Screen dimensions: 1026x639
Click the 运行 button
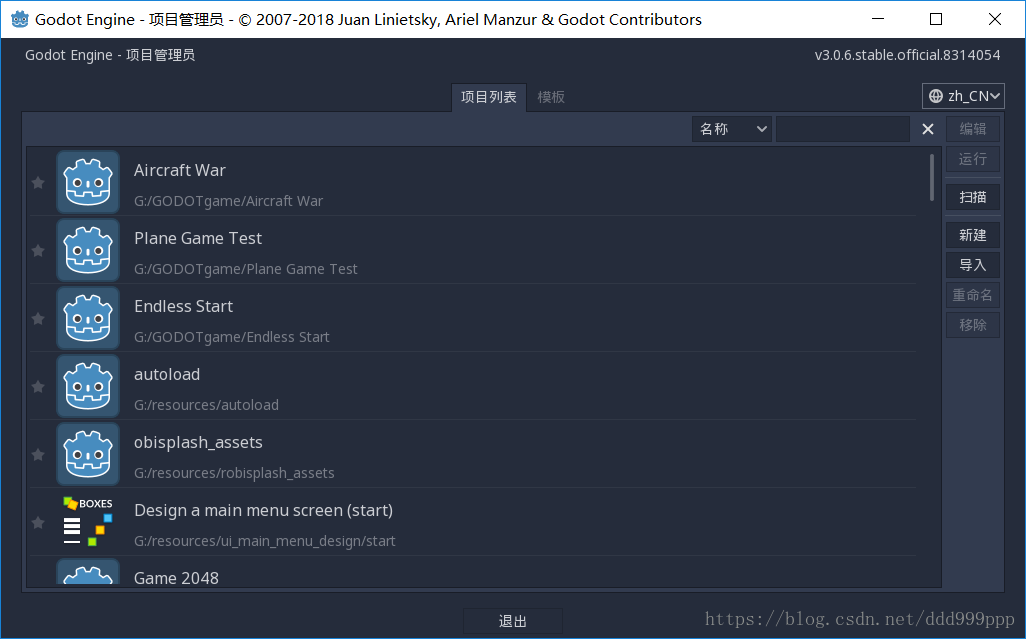[973, 159]
